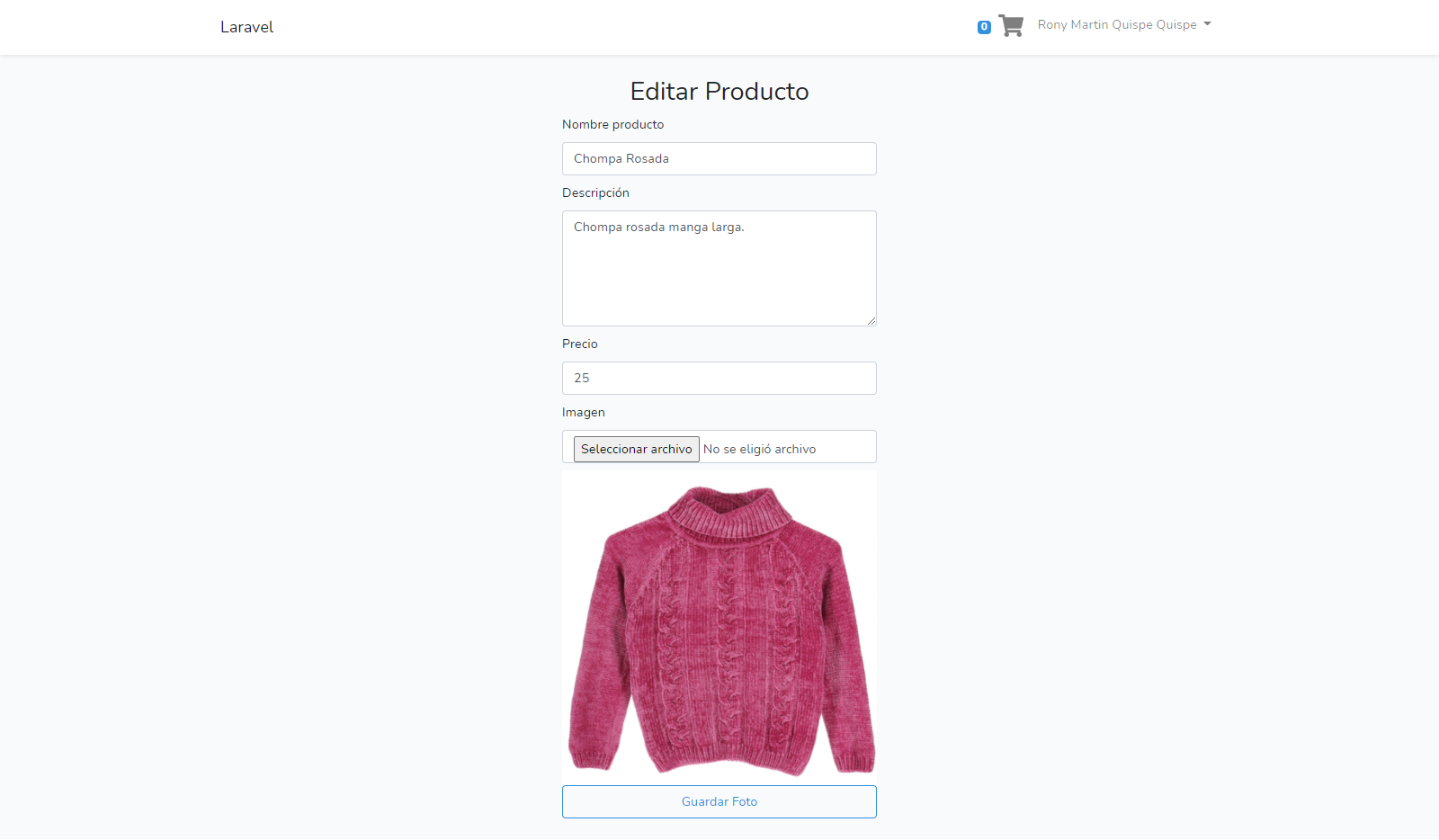Click the No se eligió archivo text
This screenshot has height=840, width=1439.
click(x=758, y=448)
